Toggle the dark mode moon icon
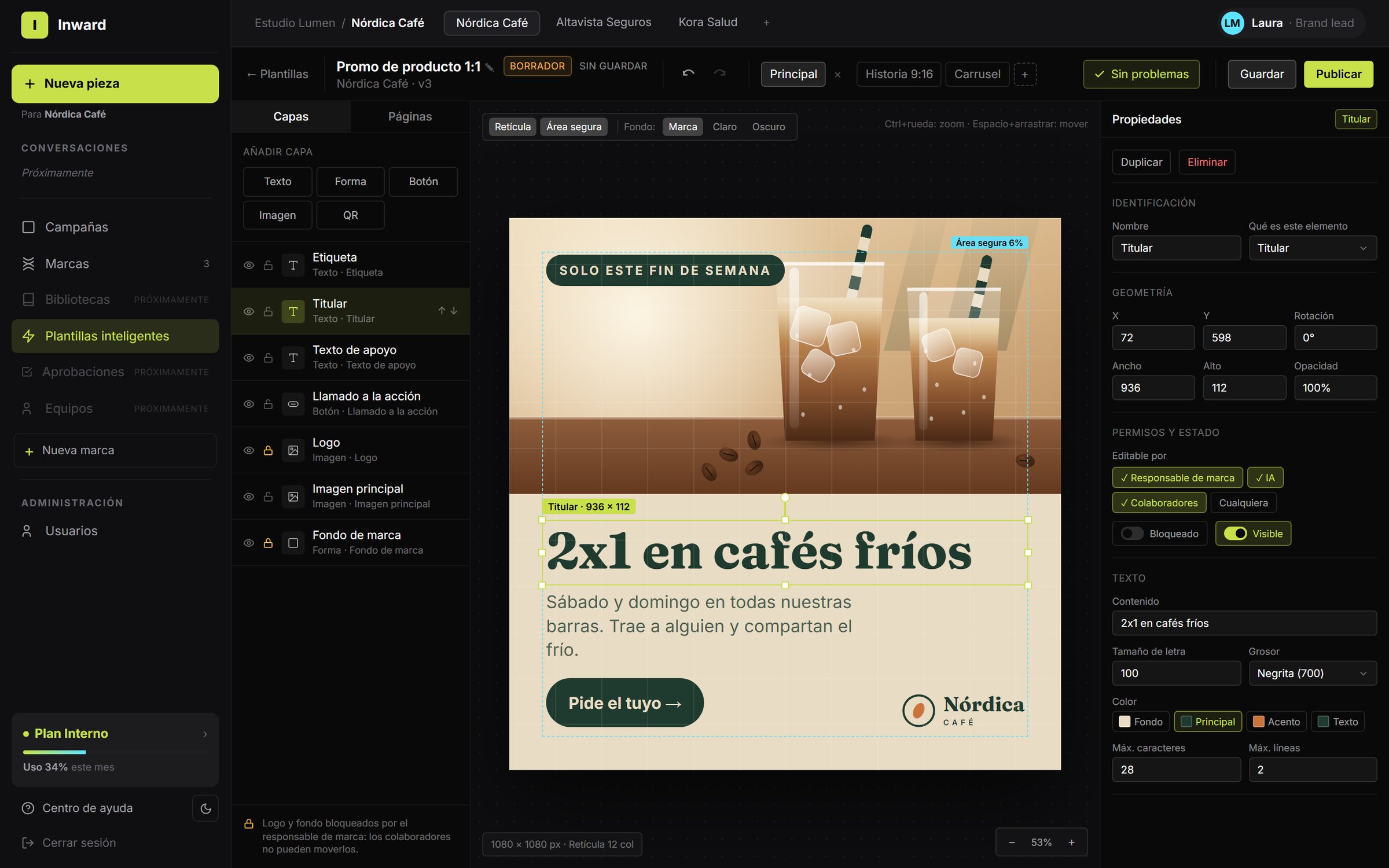Screen dimensions: 1389x868 pos(205,808)
